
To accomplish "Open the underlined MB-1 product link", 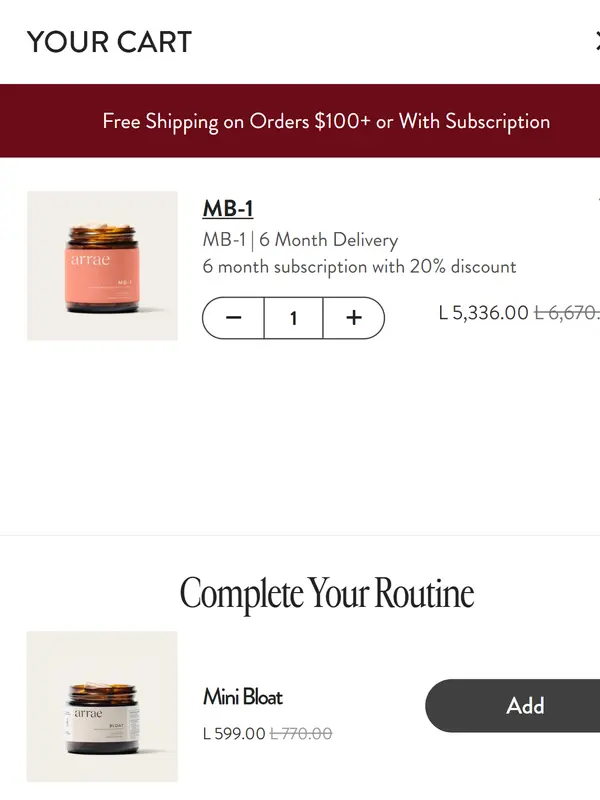I will click(228, 208).
